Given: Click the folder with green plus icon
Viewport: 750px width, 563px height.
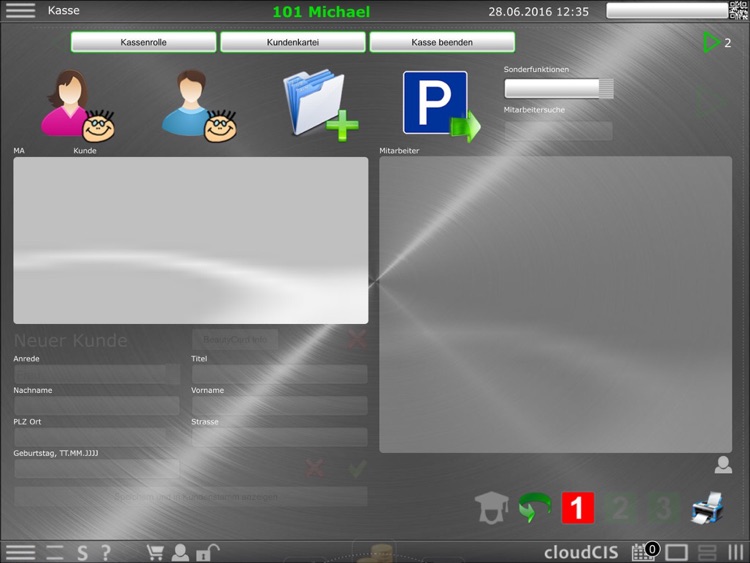Looking at the screenshot, I should (x=320, y=105).
